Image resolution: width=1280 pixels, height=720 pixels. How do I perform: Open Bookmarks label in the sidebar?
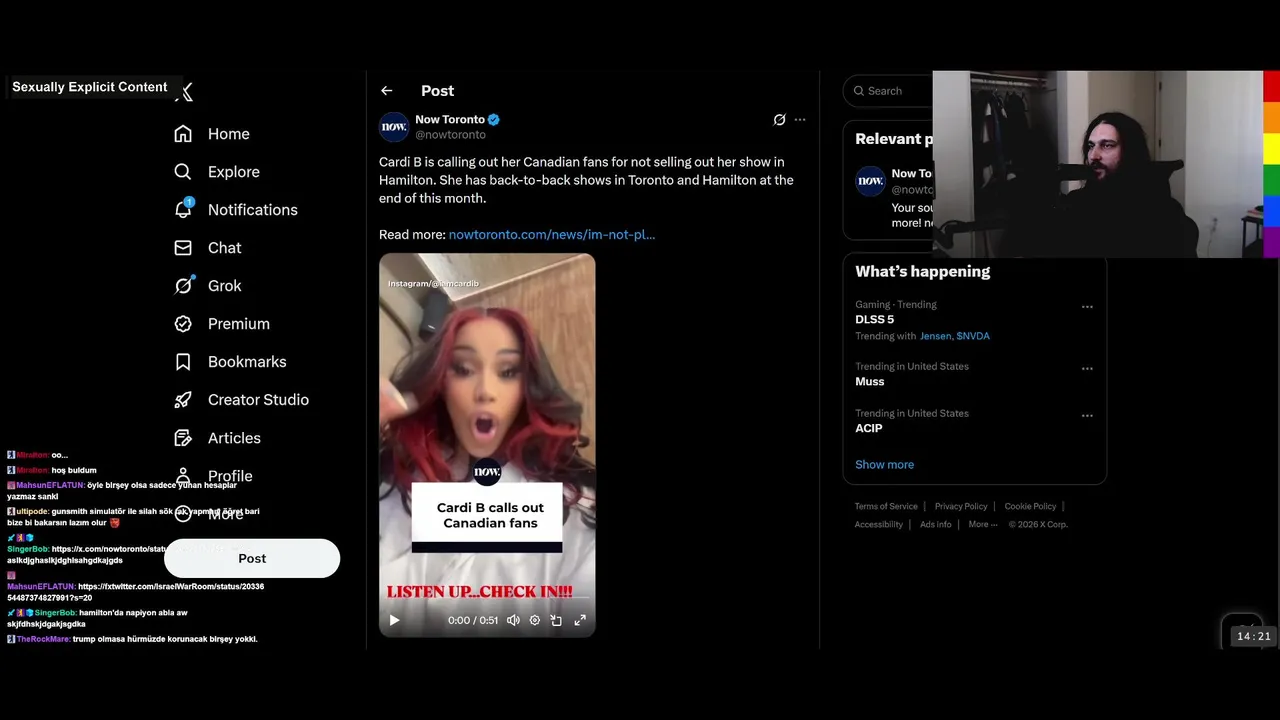coord(247,362)
